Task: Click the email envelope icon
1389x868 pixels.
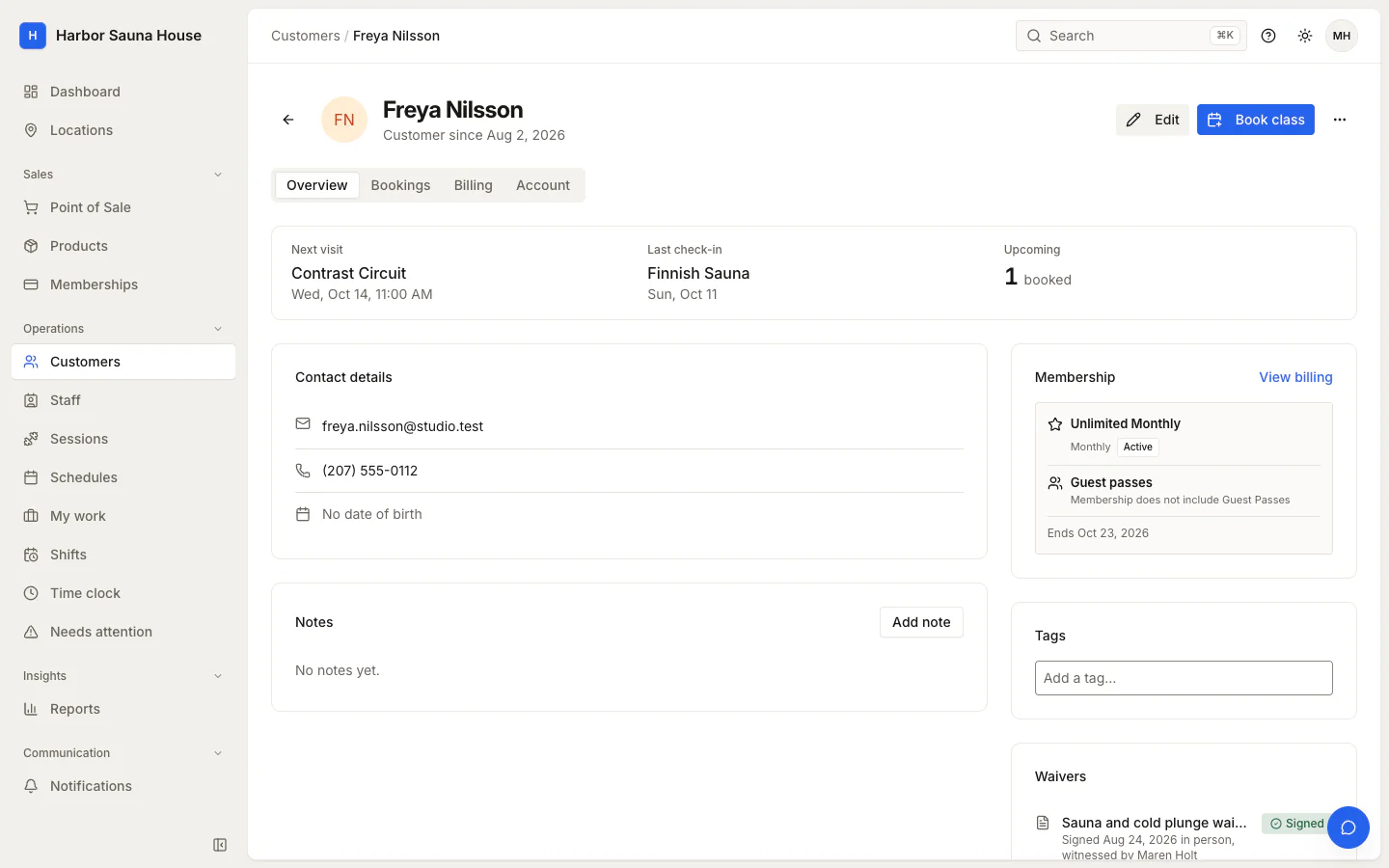Action: pos(303,424)
